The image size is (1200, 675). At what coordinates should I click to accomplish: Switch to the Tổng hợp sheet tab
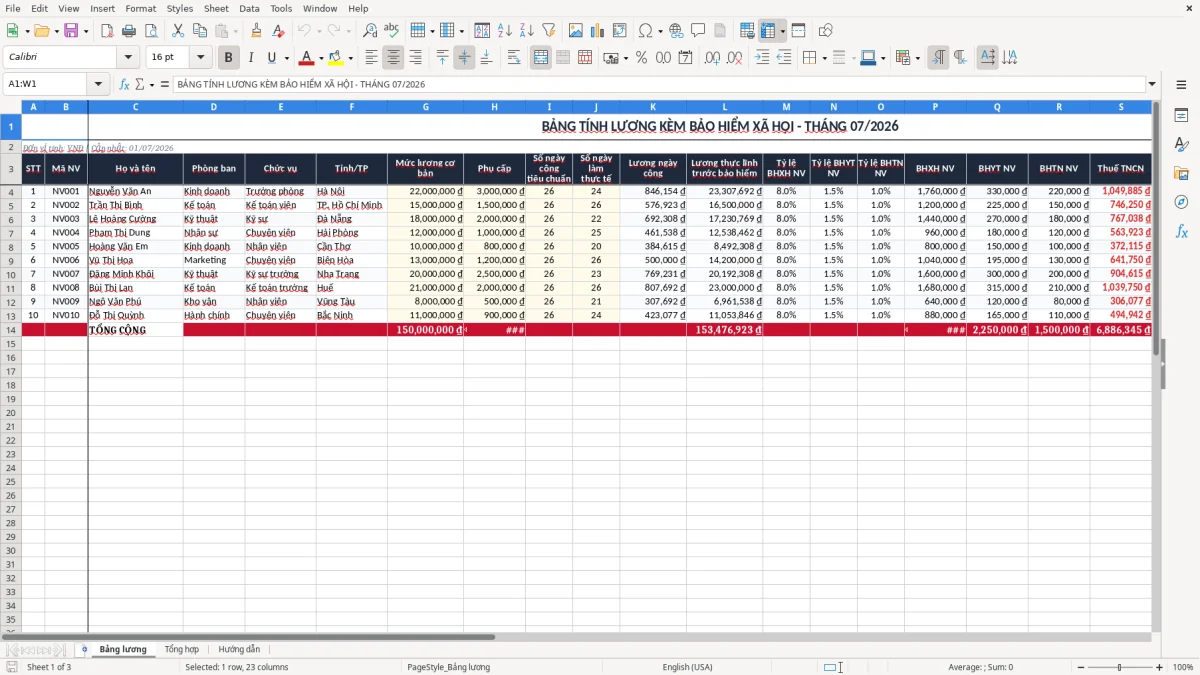(182, 649)
